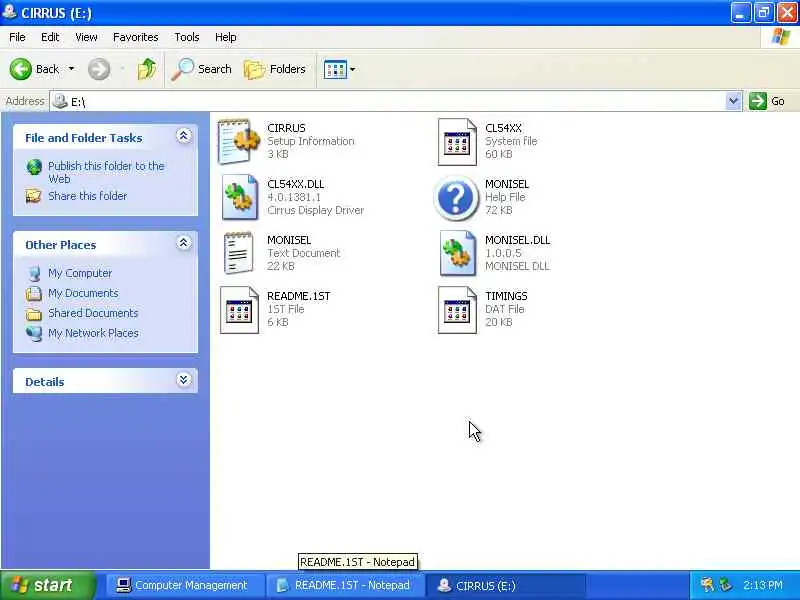Click the second system tray icon near clock
Screen dimensions: 800x600
pyautogui.click(x=725, y=585)
